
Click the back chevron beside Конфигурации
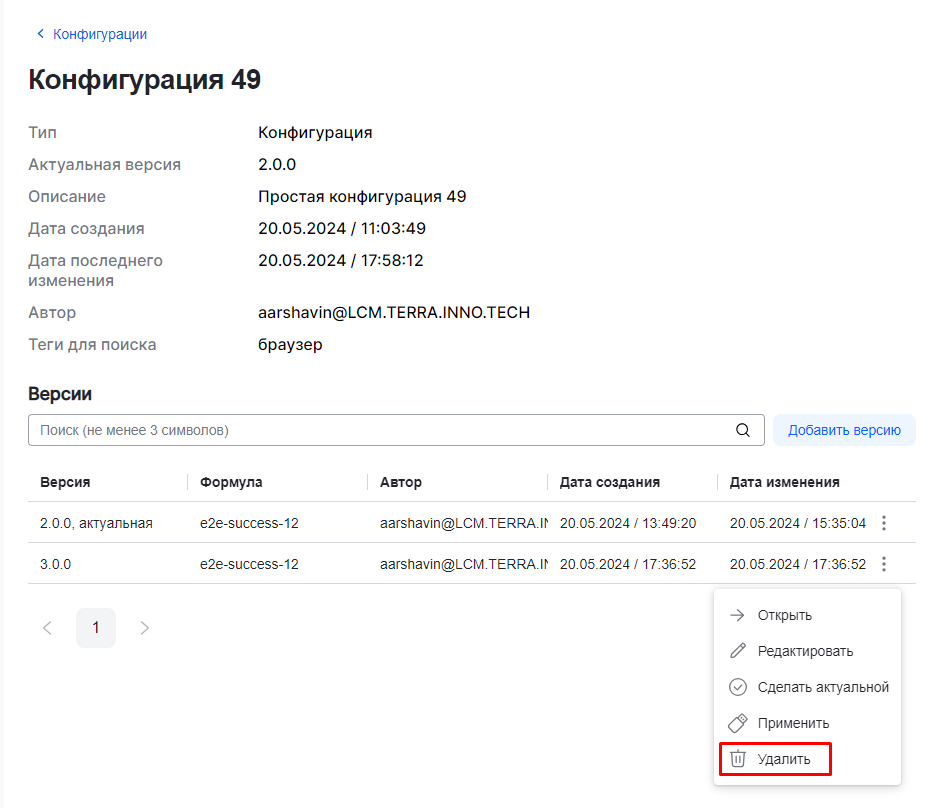[41, 34]
